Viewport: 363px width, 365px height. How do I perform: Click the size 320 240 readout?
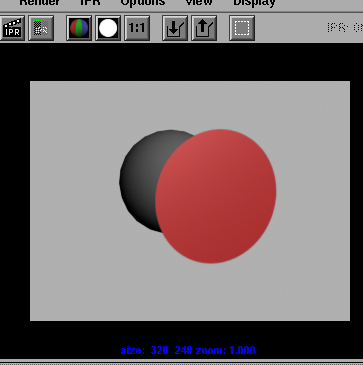click(x=157, y=350)
